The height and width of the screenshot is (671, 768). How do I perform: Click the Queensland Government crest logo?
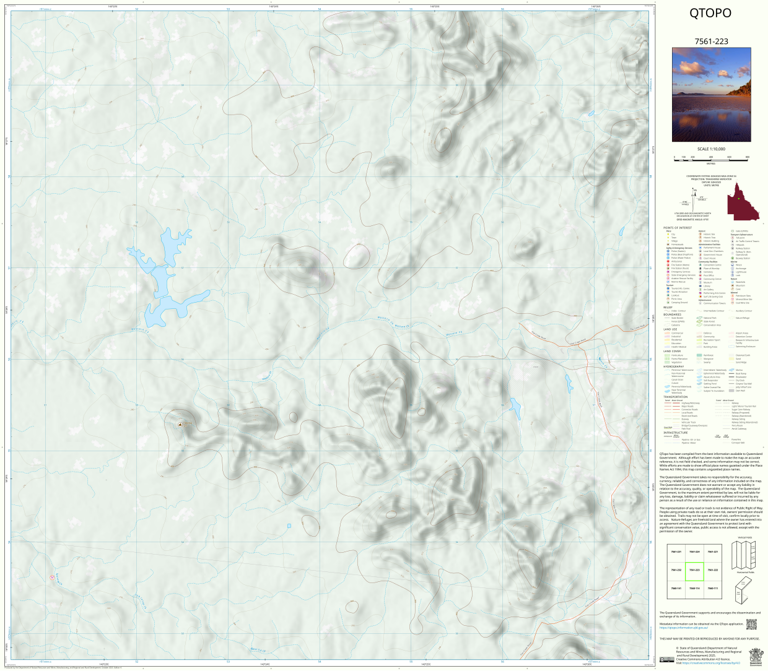755,656
